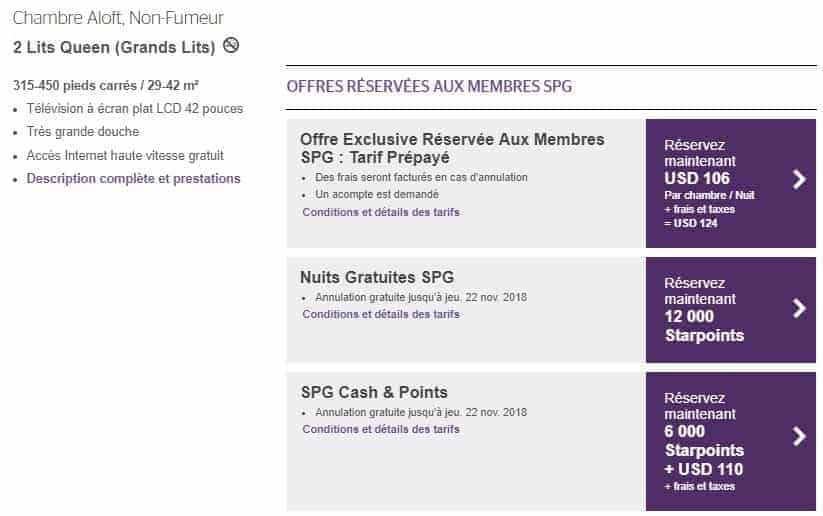This screenshot has width=823, height=516.
Task: View Conditions et détails for SPG Cash & Points
Action: (x=381, y=429)
